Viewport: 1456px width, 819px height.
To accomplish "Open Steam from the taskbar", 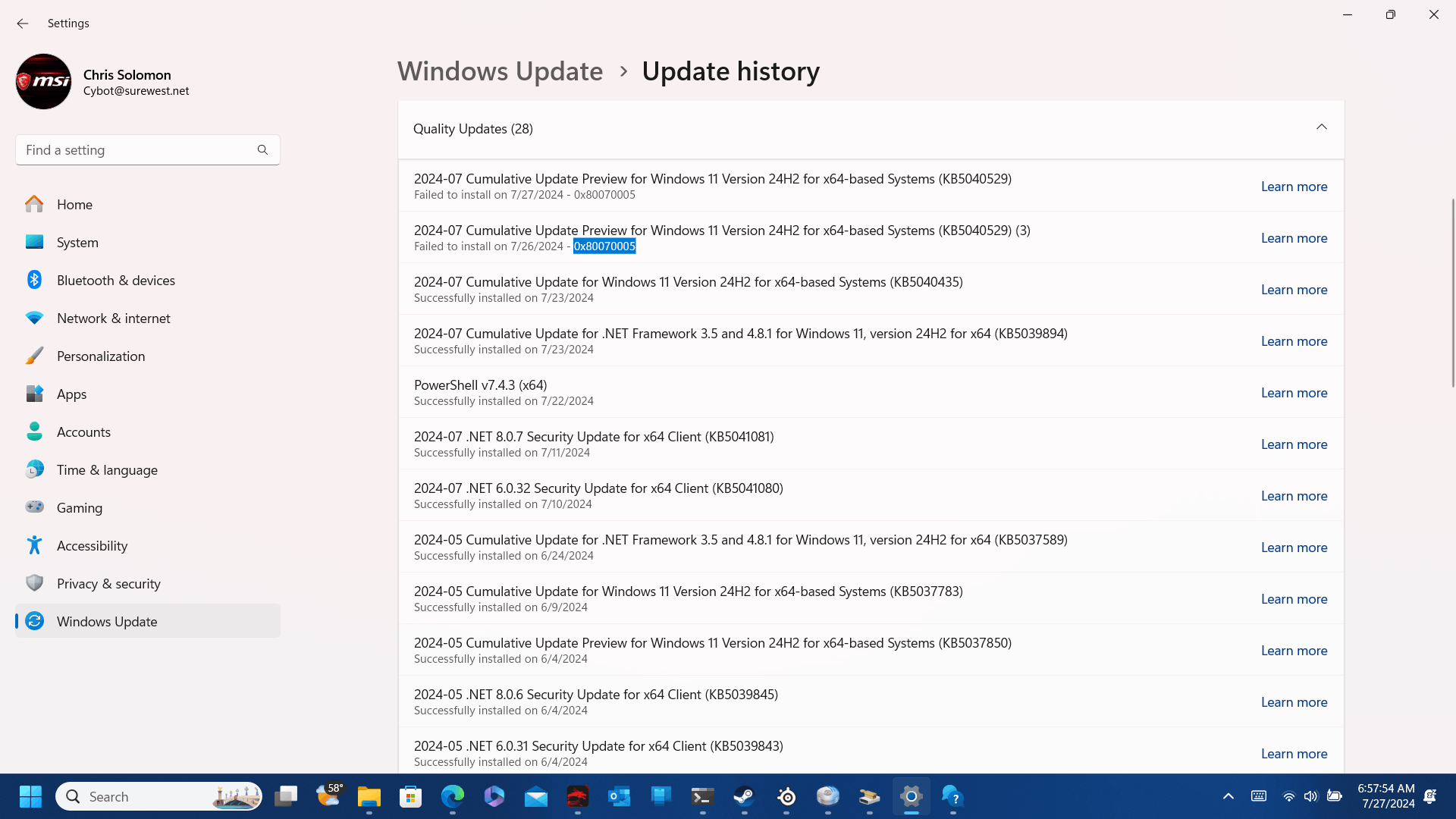I will [x=744, y=796].
